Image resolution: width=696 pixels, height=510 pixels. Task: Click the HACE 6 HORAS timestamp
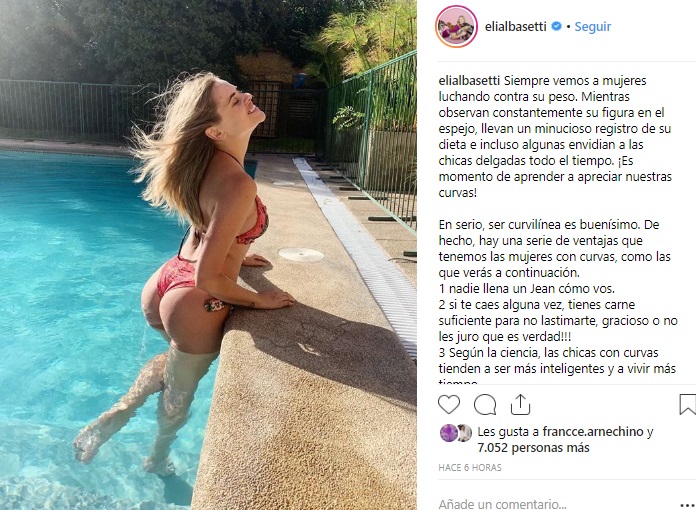[470, 467]
